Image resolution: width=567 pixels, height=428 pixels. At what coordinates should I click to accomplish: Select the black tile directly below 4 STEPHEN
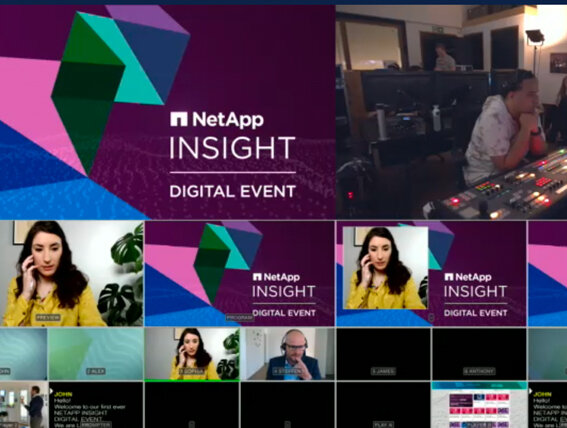coord(288,405)
